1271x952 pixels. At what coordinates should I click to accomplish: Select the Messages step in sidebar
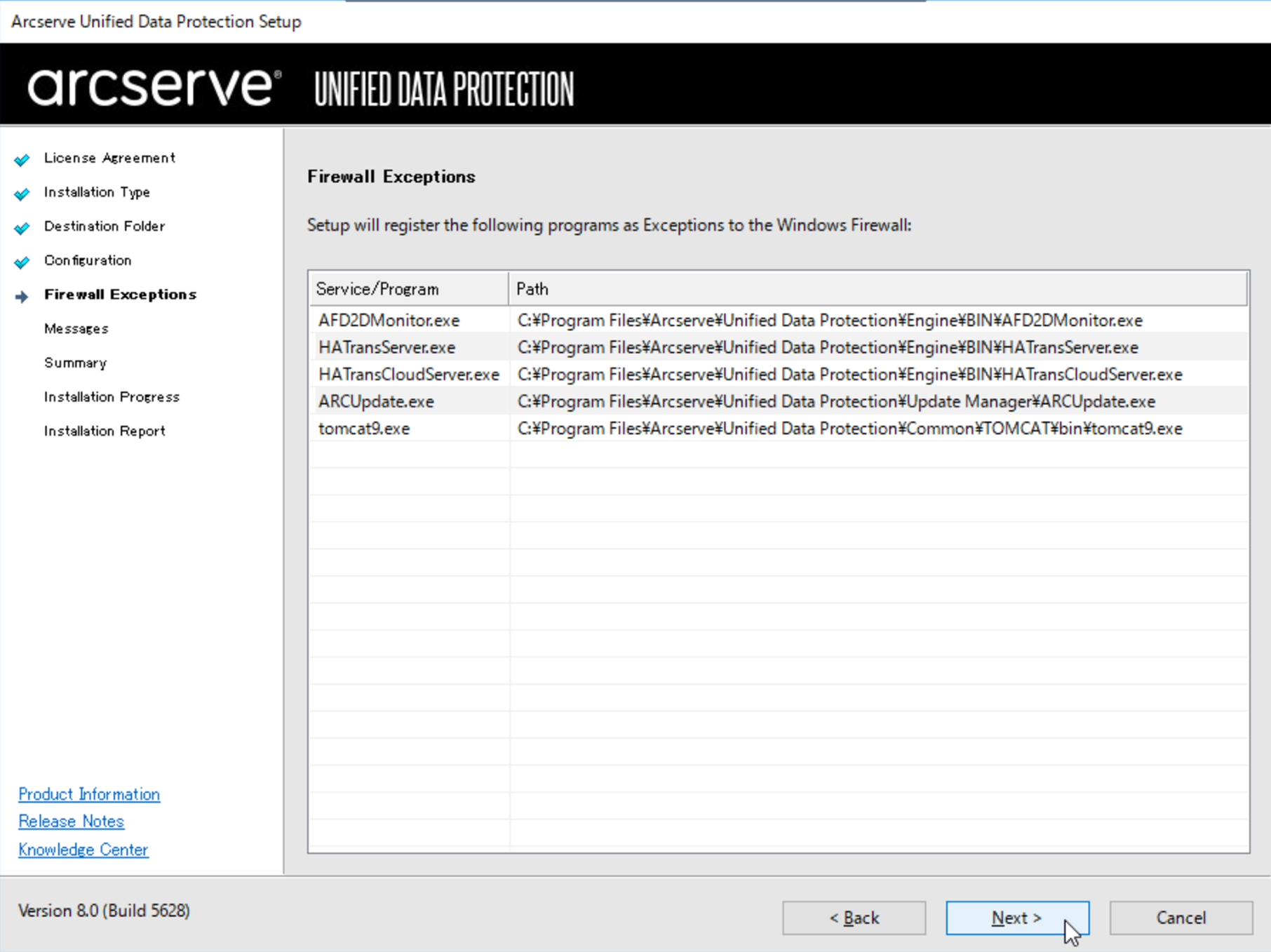point(76,328)
